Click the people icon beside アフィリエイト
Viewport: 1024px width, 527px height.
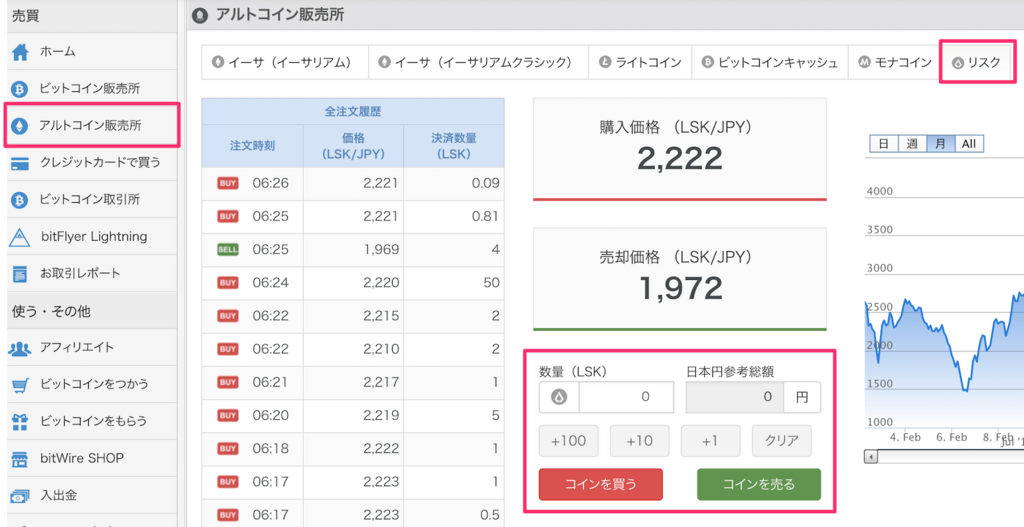coord(20,348)
